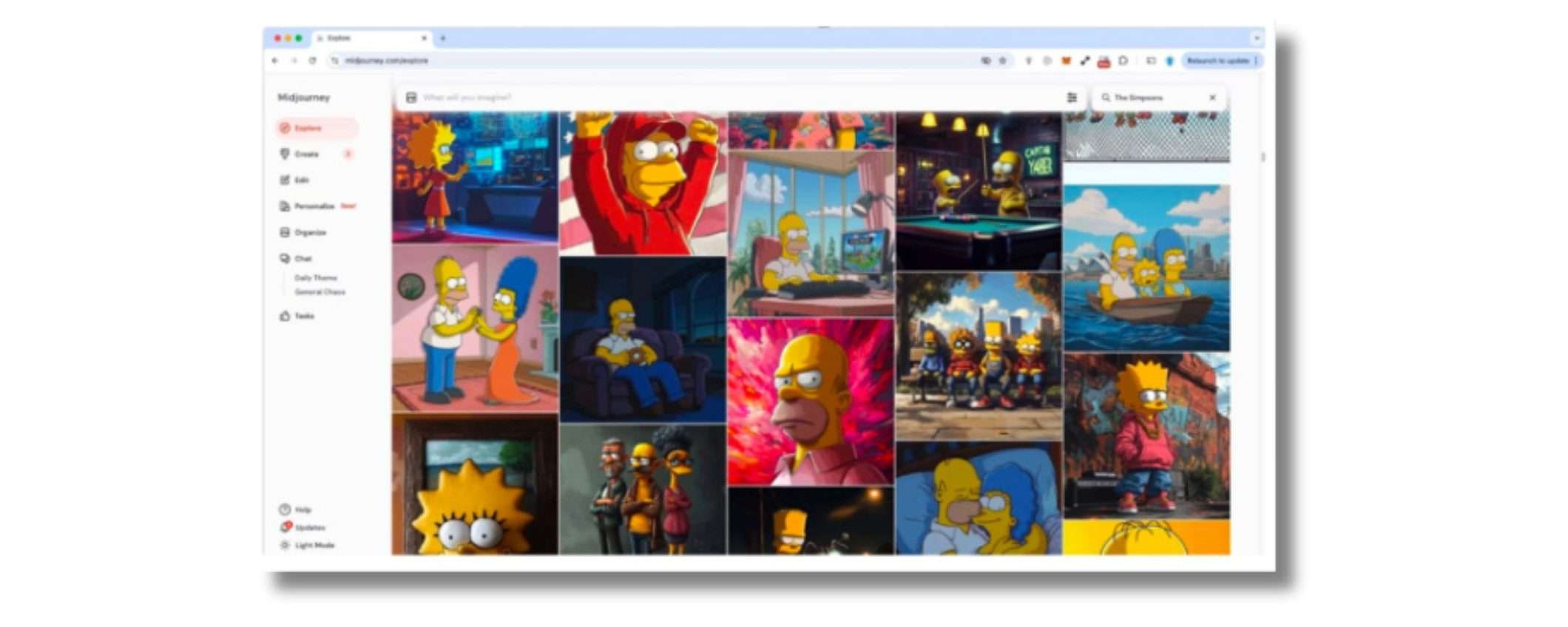Open the Personalize section in the sidebar
Screen dimensions: 1568x627
(x=314, y=206)
